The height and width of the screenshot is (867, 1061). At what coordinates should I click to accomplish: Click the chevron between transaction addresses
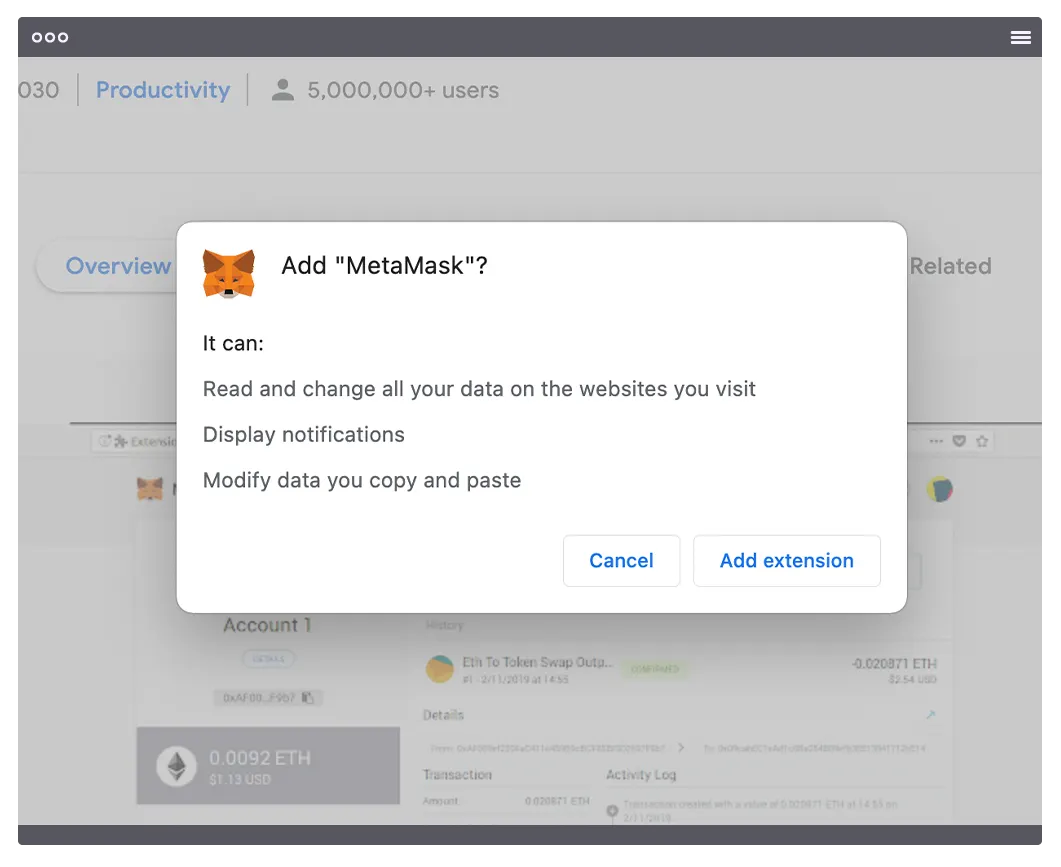(681, 748)
